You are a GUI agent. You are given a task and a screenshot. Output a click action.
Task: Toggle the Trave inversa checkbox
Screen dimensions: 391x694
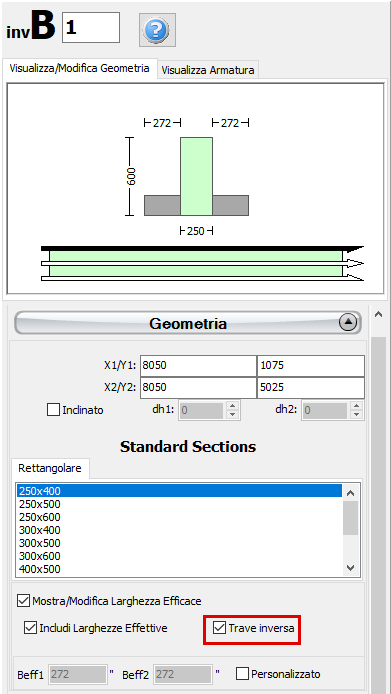[220, 628]
